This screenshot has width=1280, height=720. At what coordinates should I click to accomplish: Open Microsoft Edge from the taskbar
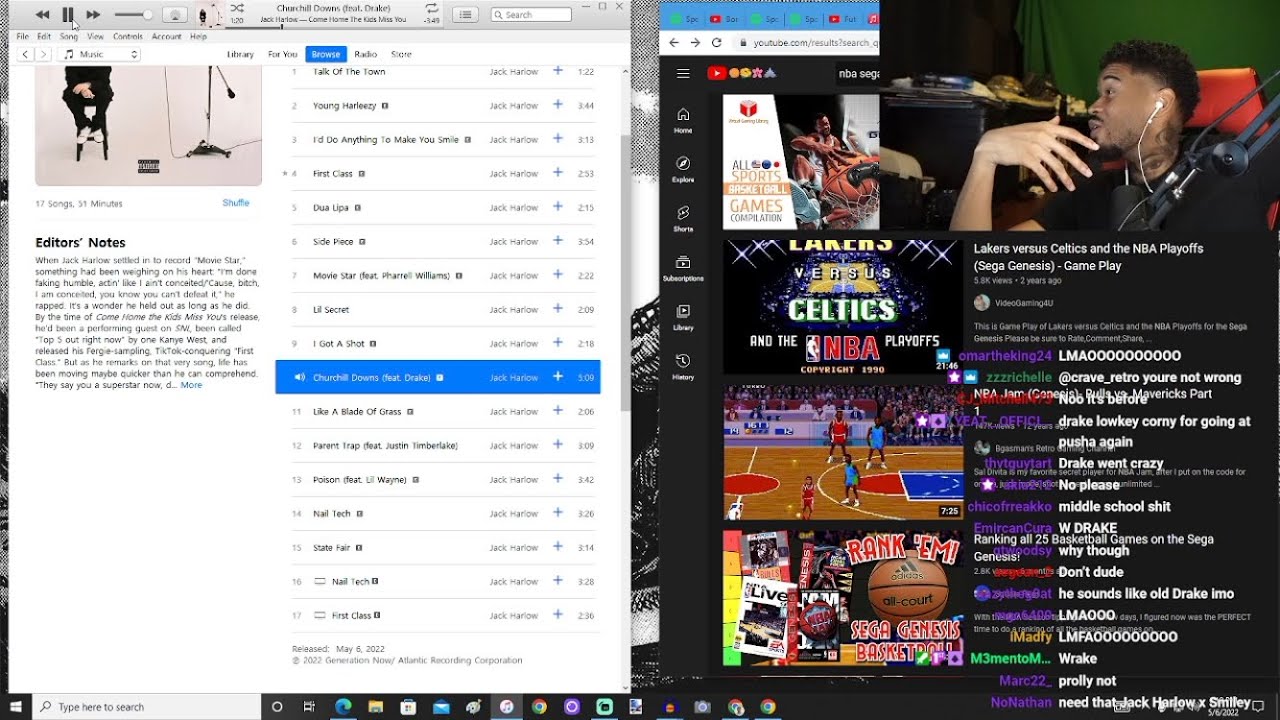(x=343, y=707)
